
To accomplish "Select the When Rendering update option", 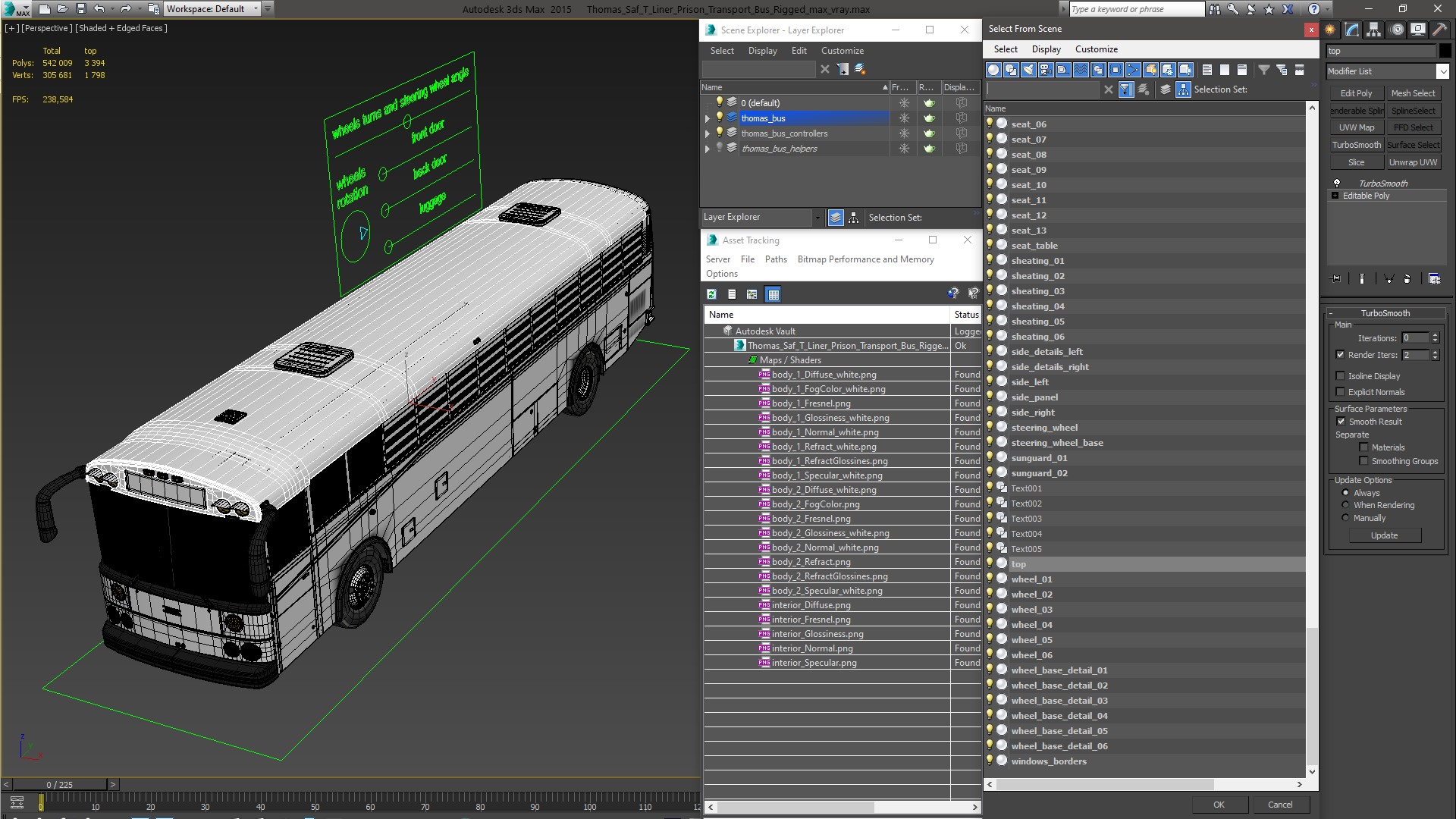I will (x=1345, y=505).
